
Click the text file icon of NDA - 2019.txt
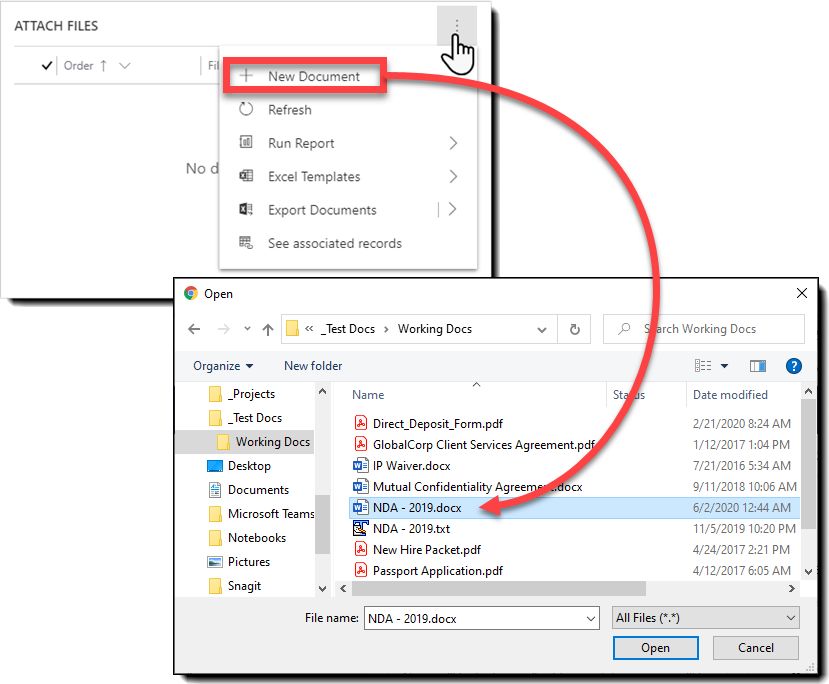(361, 528)
